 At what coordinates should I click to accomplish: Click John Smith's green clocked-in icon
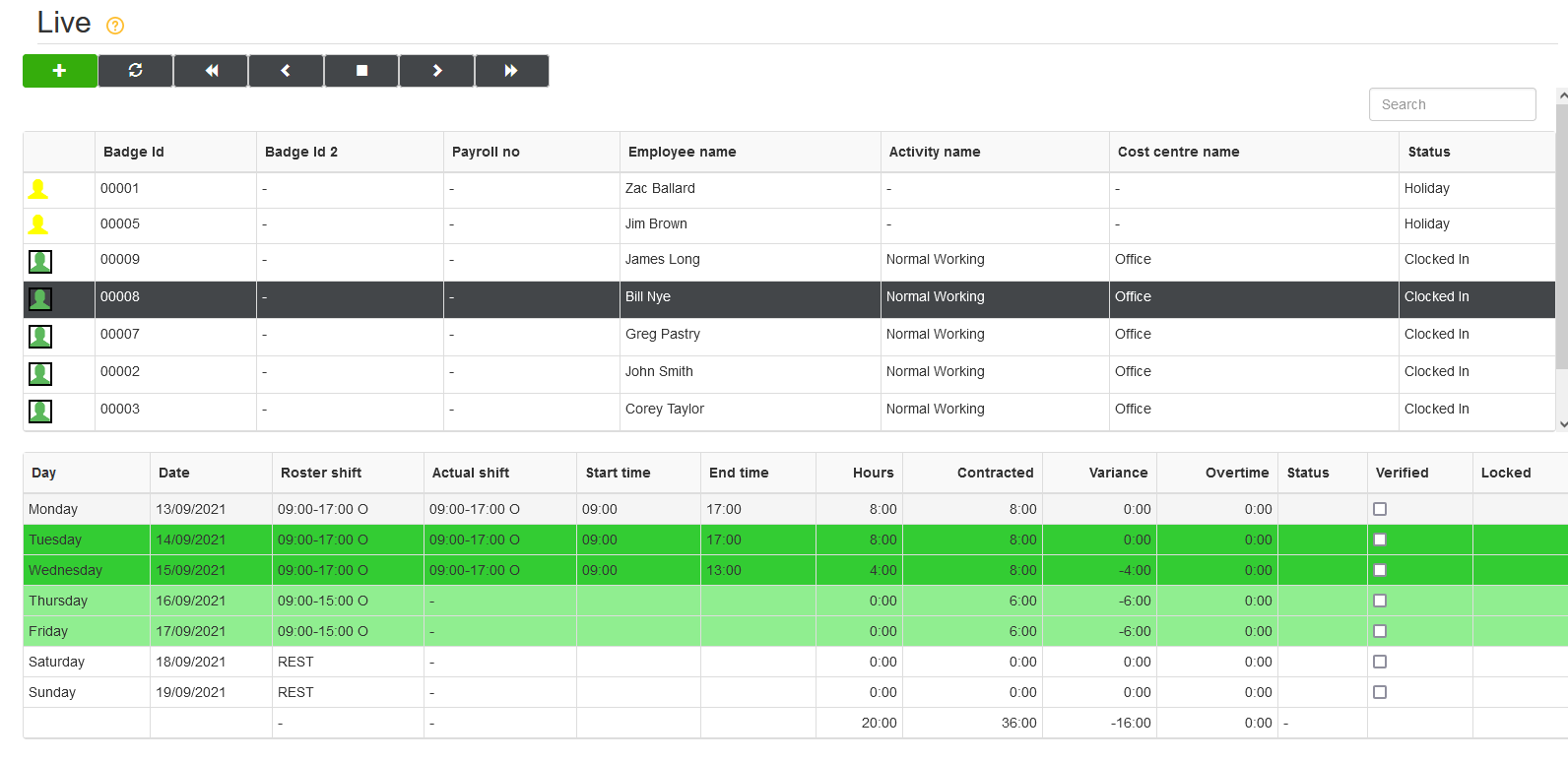click(x=40, y=373)
